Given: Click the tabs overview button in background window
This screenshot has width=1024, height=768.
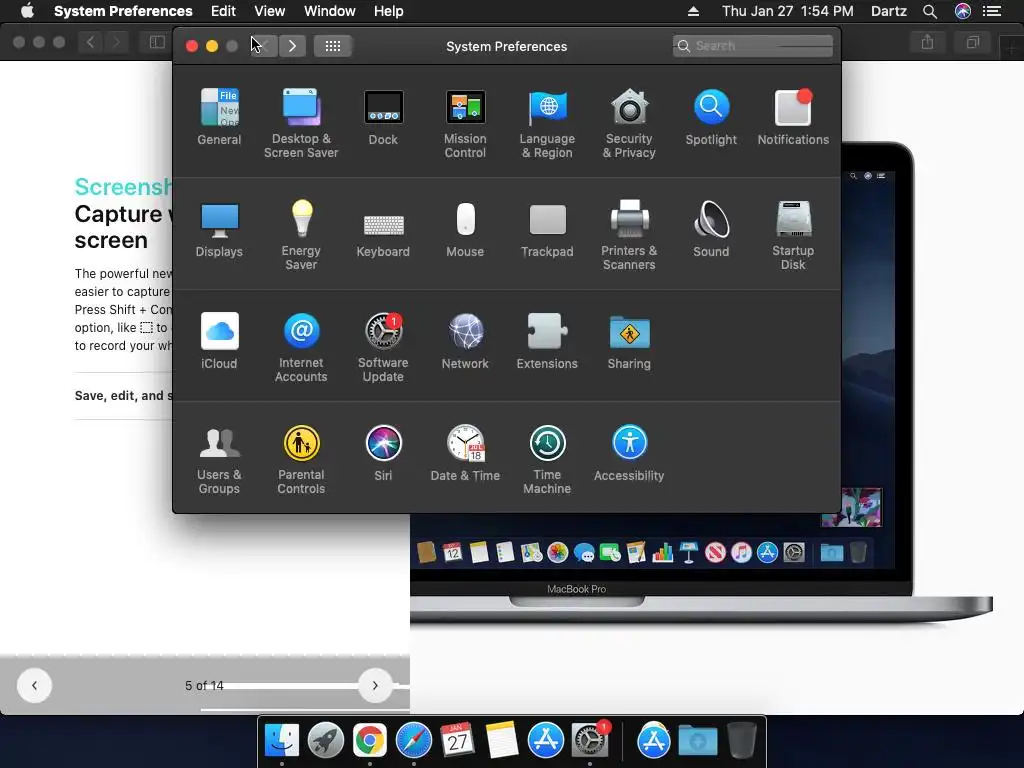Looking at the screenshot, I should (973, 42).
